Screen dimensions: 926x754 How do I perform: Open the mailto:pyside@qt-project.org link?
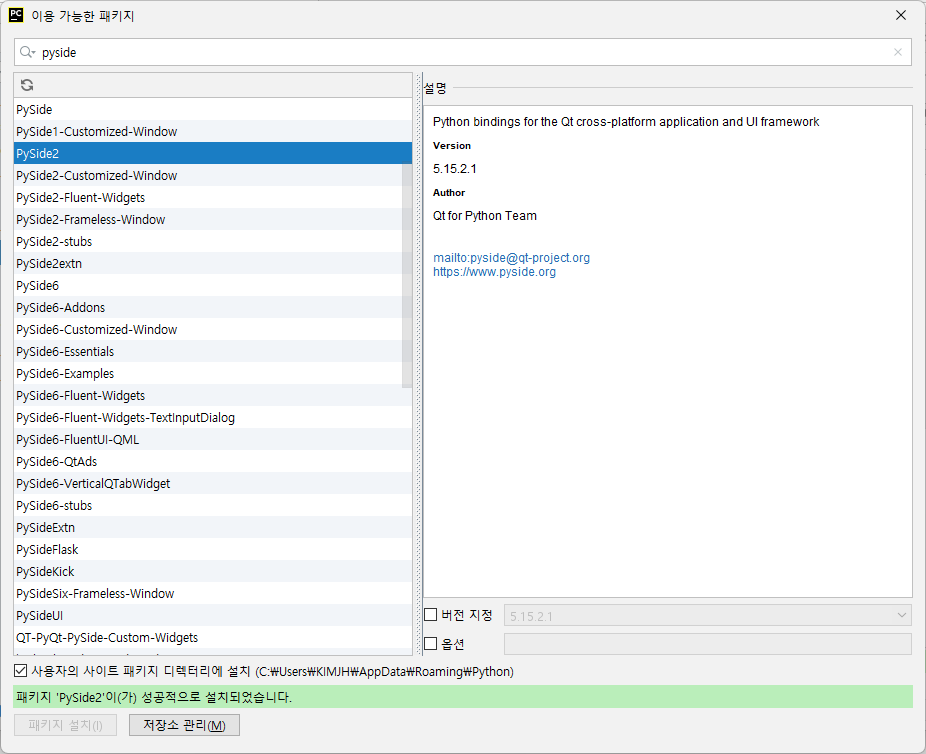coord(511,257)
